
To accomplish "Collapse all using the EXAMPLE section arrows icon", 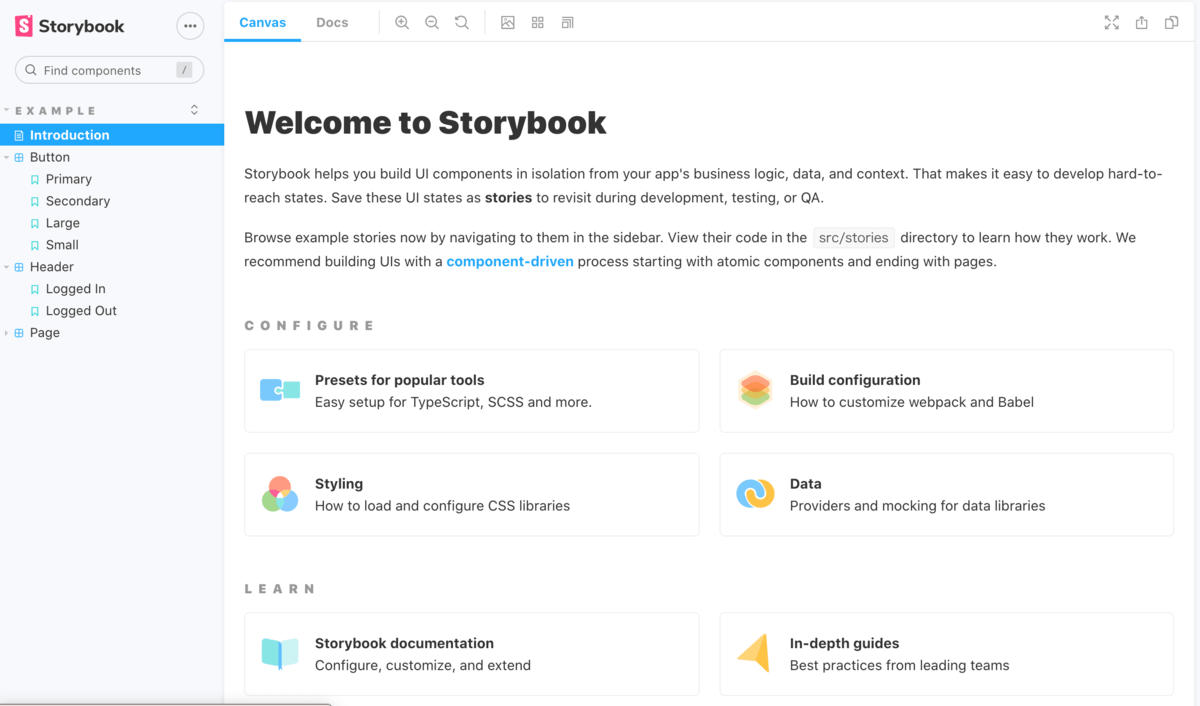I will coord(194,110).
